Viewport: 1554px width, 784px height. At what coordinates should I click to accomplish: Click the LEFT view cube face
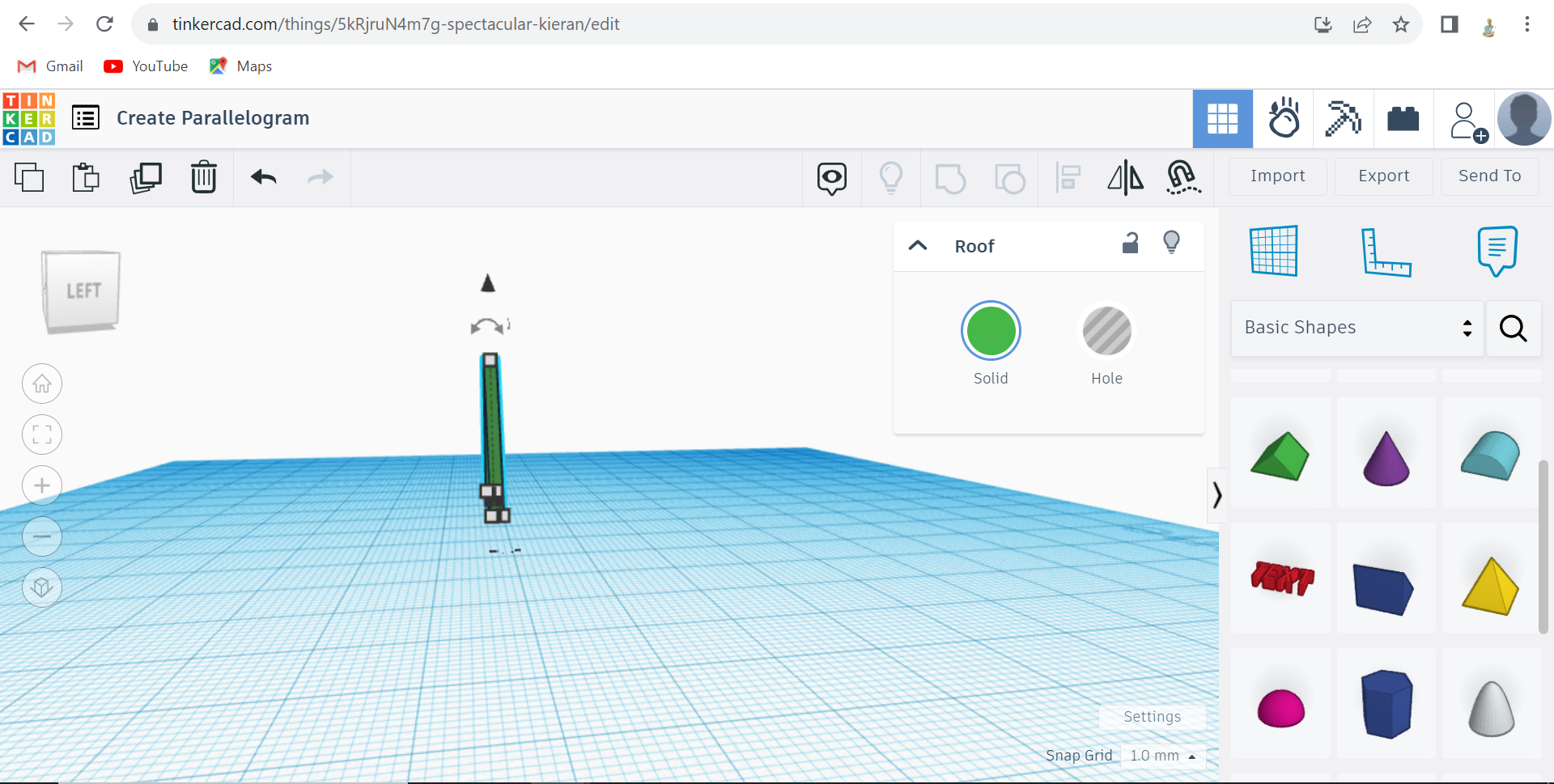(82, 291)
